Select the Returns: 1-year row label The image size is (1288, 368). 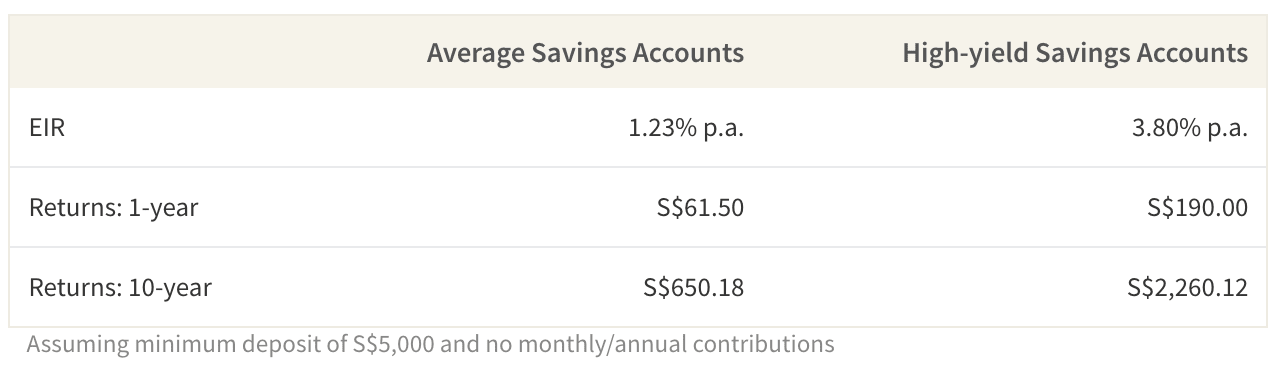(113, 208)
